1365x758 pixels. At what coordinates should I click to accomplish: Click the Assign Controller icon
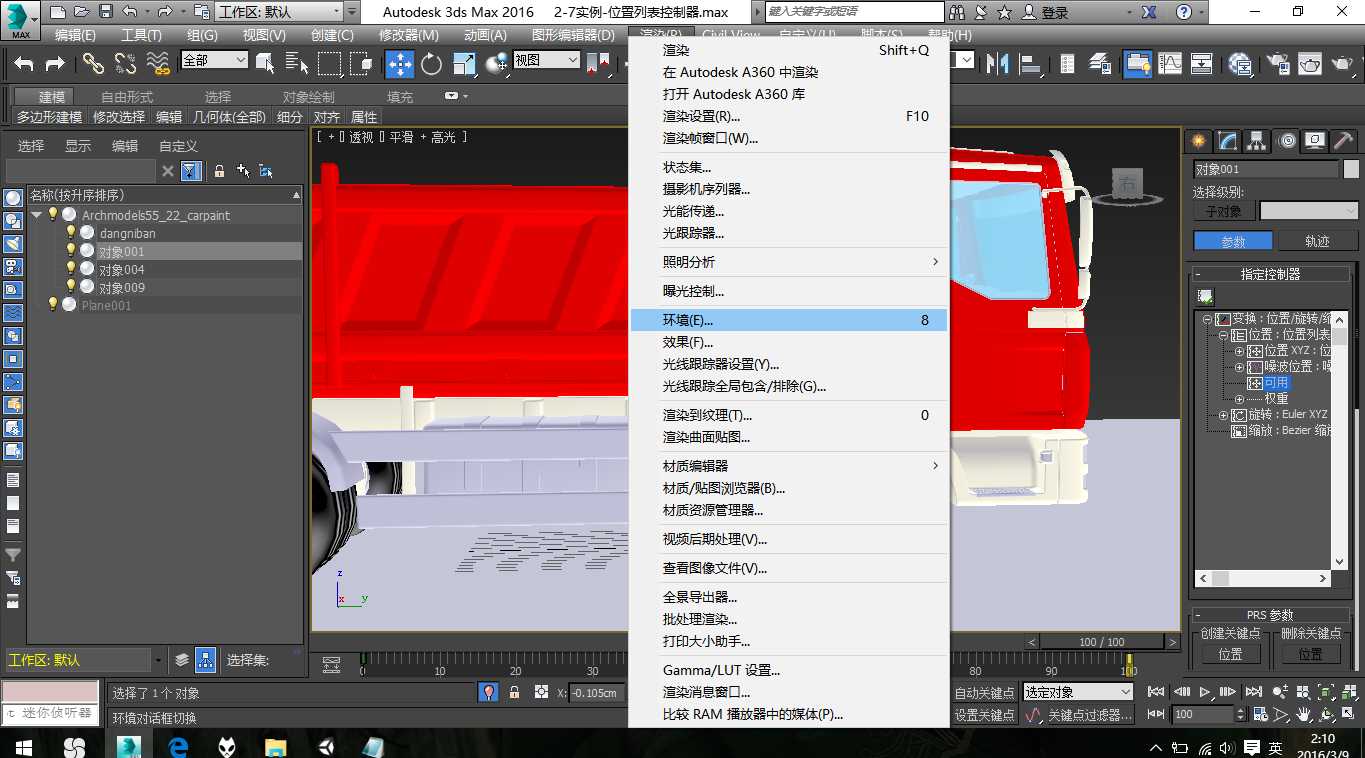point(1205,297)
